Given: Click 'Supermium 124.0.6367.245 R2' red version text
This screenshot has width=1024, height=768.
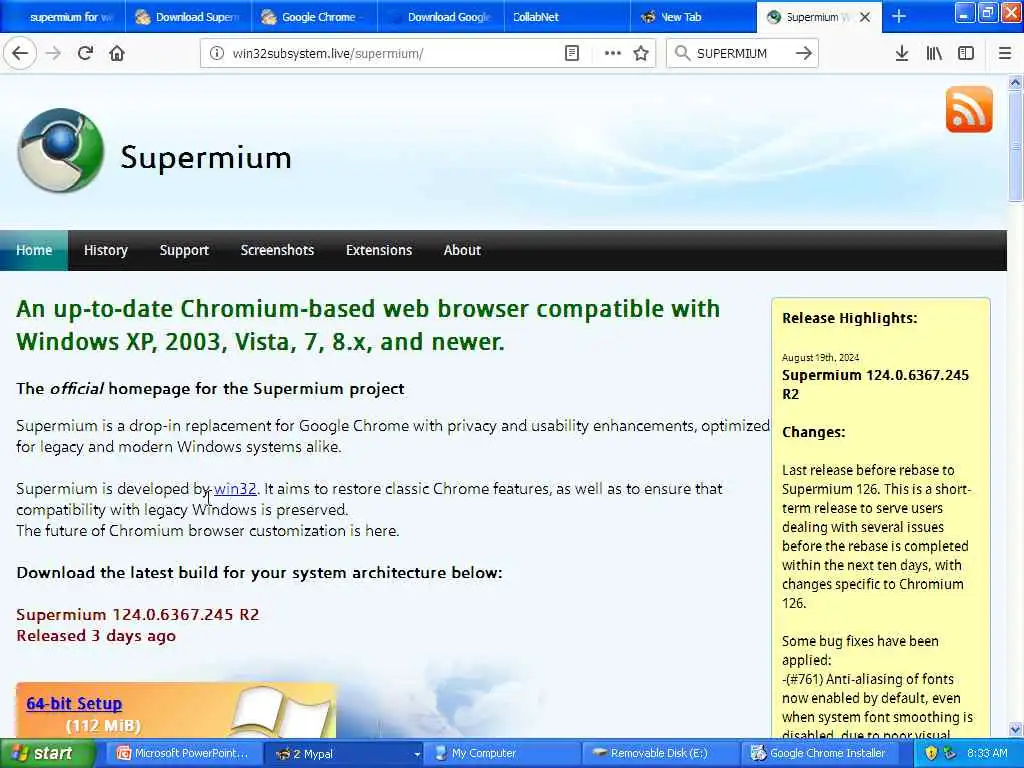Looking at the screenshot, I should point(138,615).
